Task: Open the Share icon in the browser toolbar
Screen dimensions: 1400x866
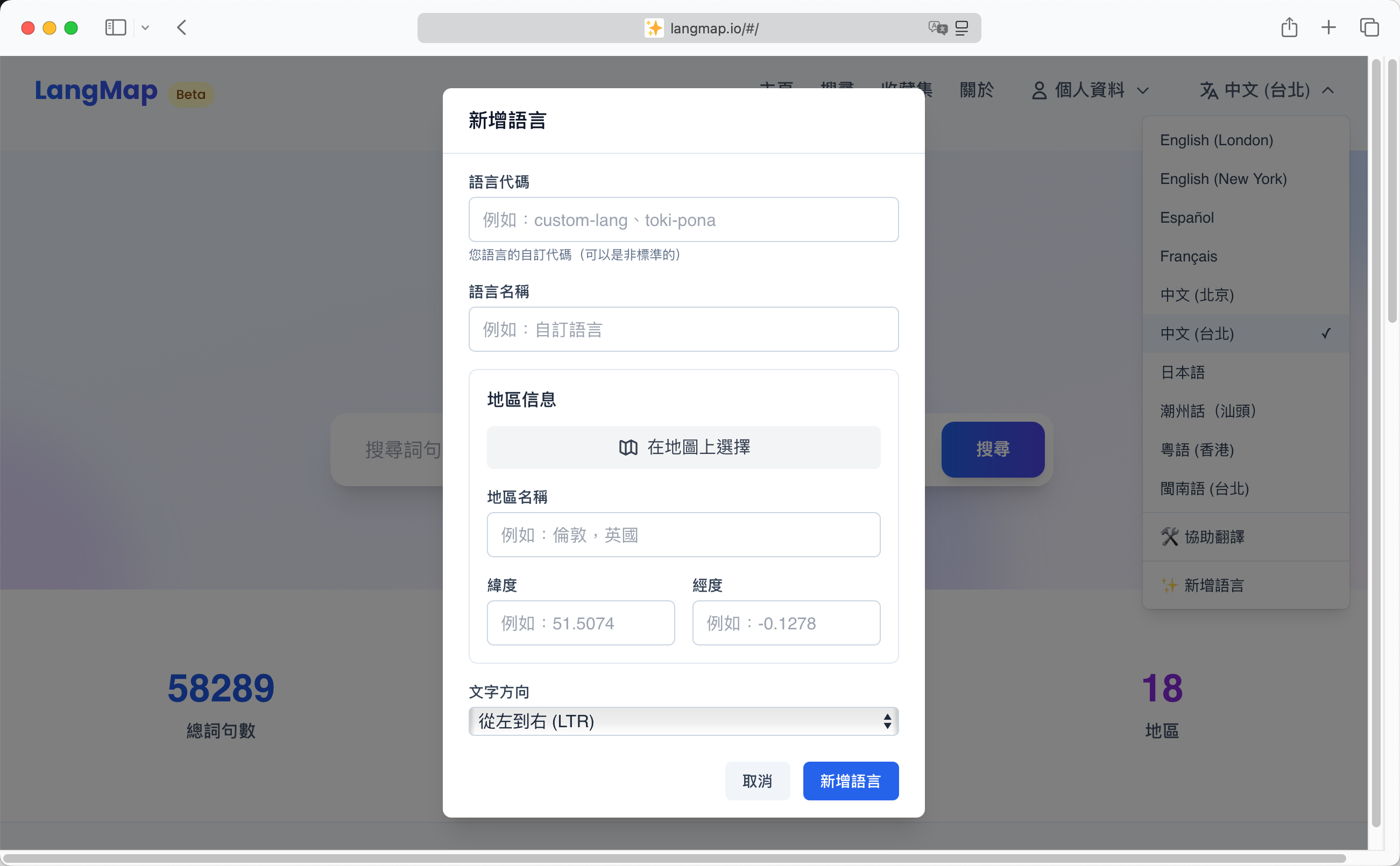Action: (x=1289, y=27)
